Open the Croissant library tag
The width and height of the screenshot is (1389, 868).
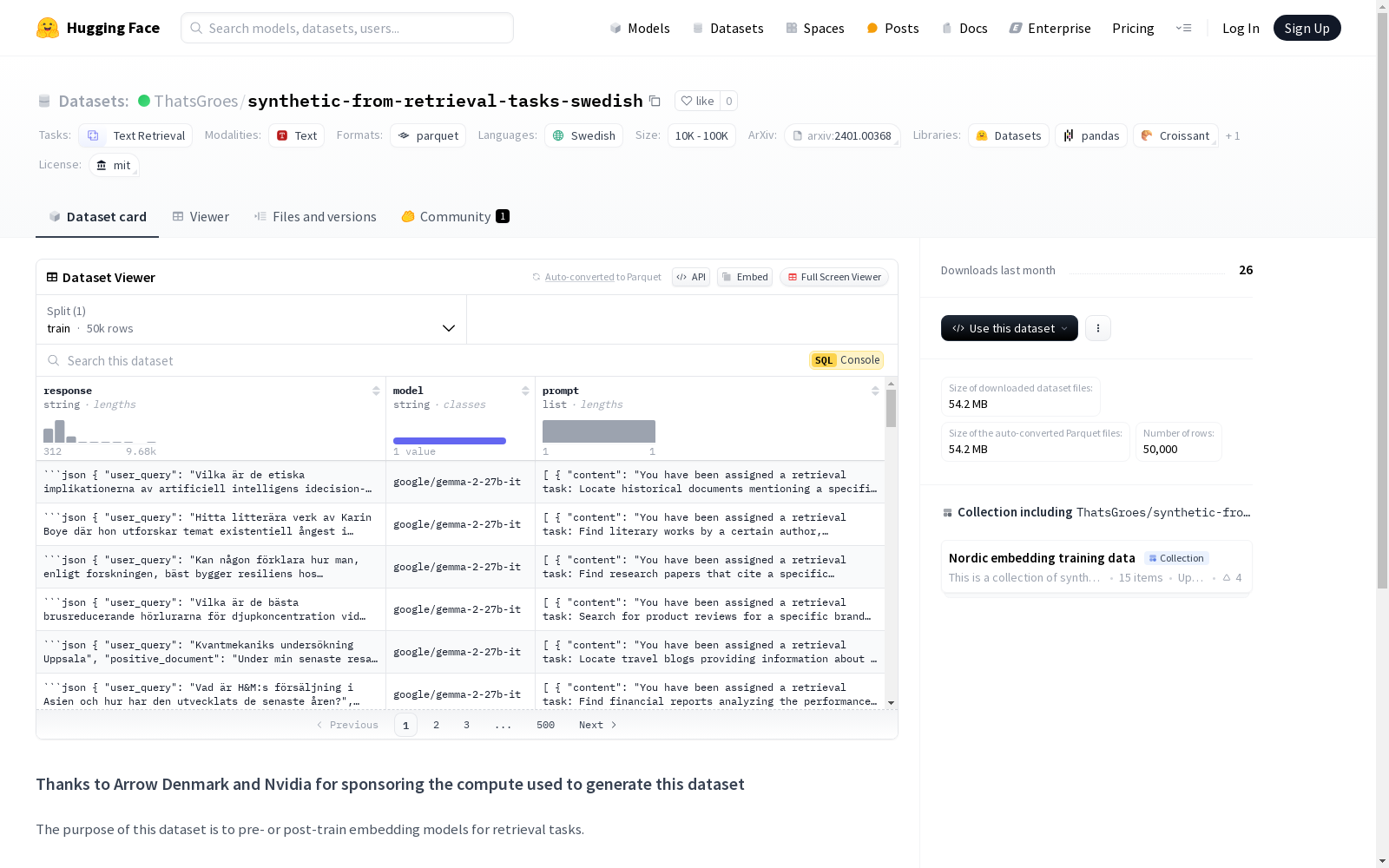point(1175,135)
